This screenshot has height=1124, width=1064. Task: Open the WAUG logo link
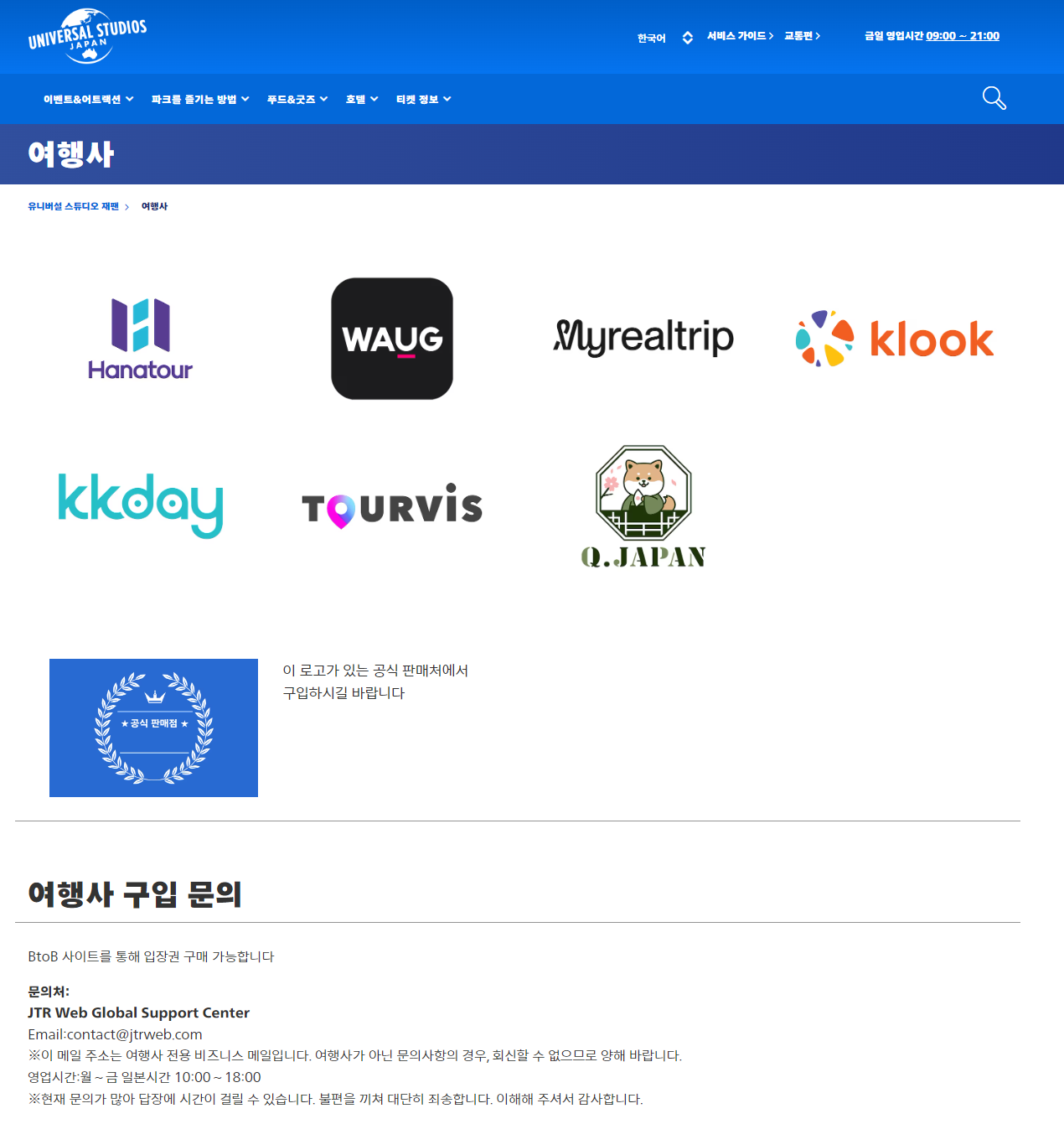(x=392, y=339)
